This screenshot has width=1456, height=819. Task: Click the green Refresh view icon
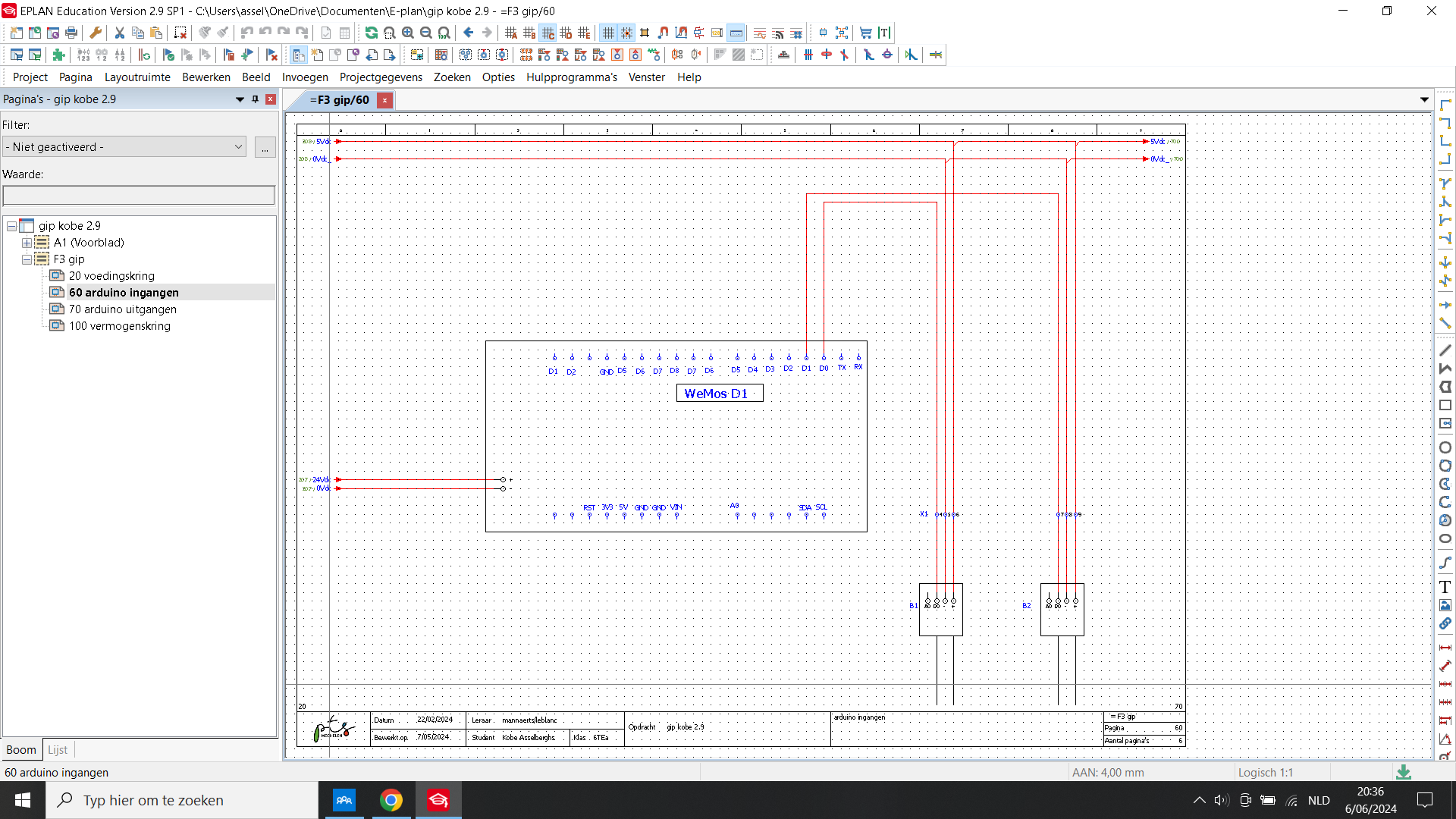point(371,33)
